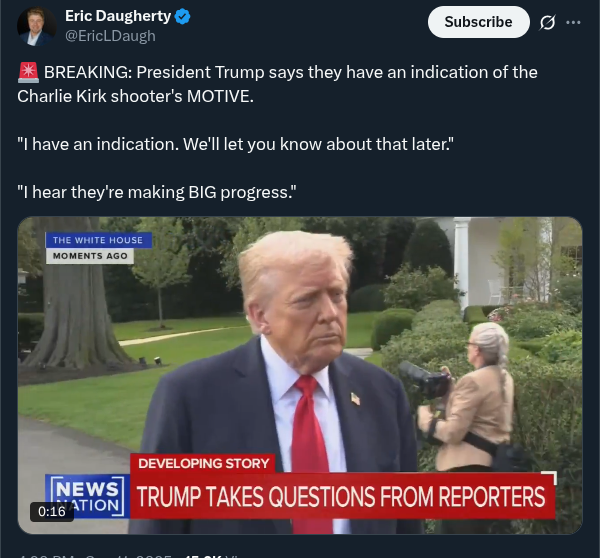
Task: Click the BREAKING tweet text line
Action: coord(277,84)
